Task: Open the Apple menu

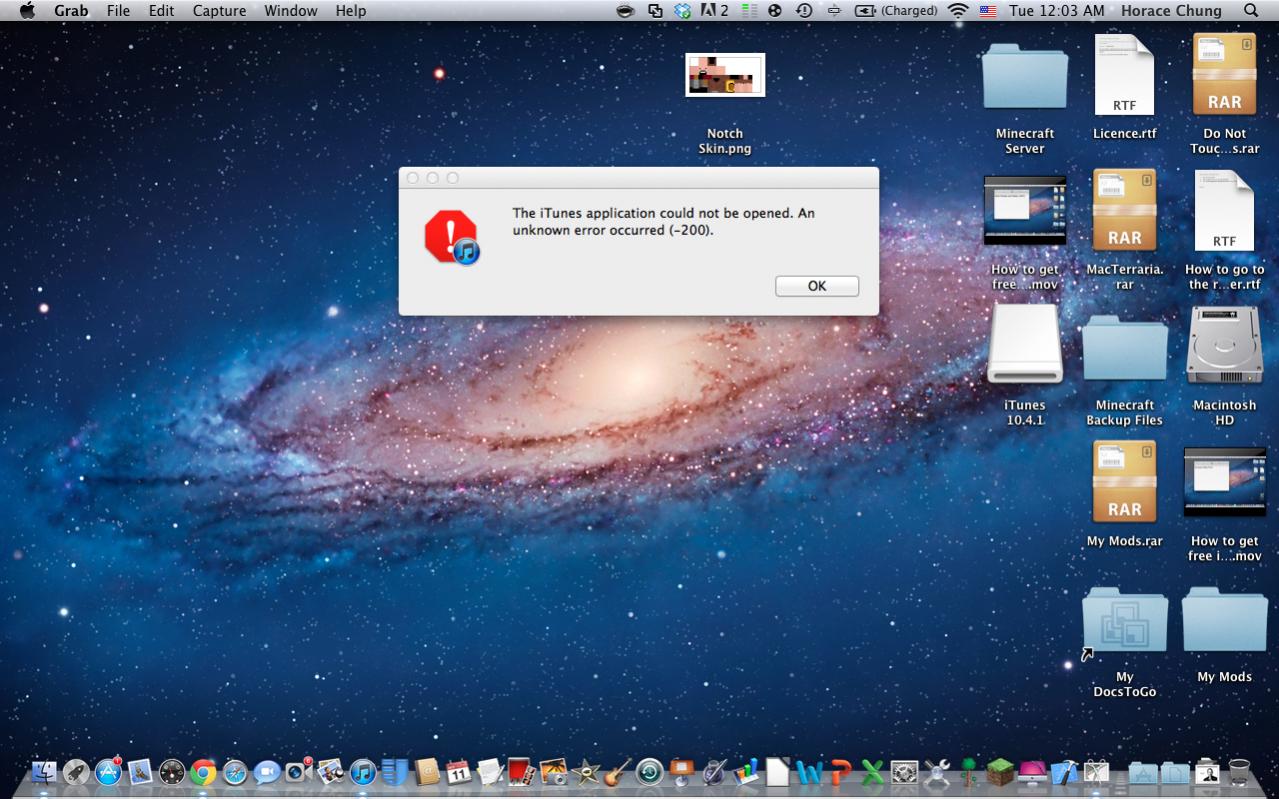Action: click(27, 11)
